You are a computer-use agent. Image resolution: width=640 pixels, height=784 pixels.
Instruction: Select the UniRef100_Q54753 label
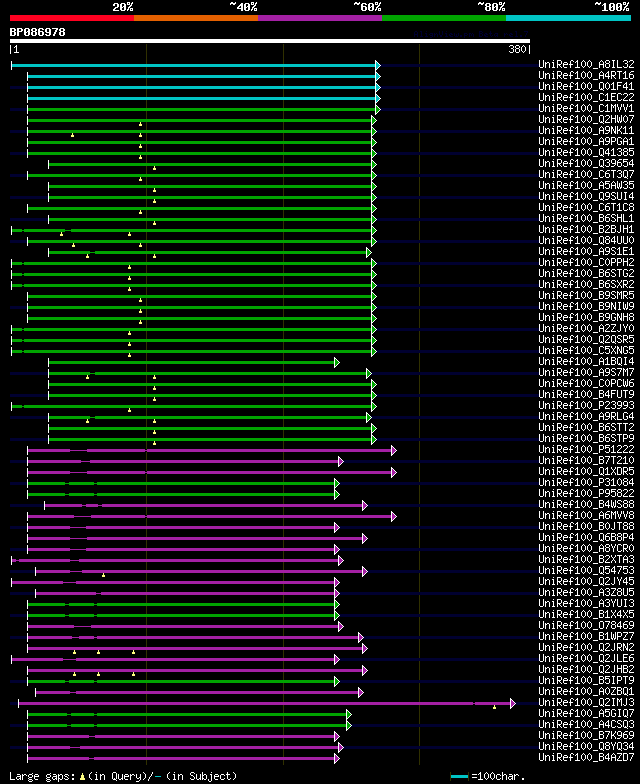586,570
